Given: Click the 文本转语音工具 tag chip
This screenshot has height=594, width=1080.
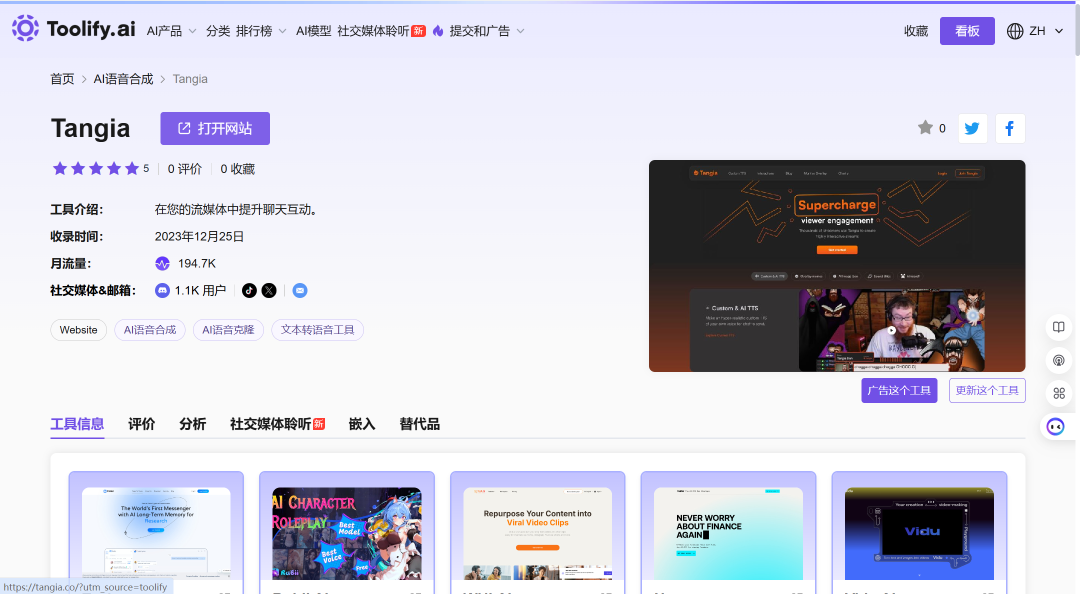Looking at the screenshot, I should click(x=318, y=330).
